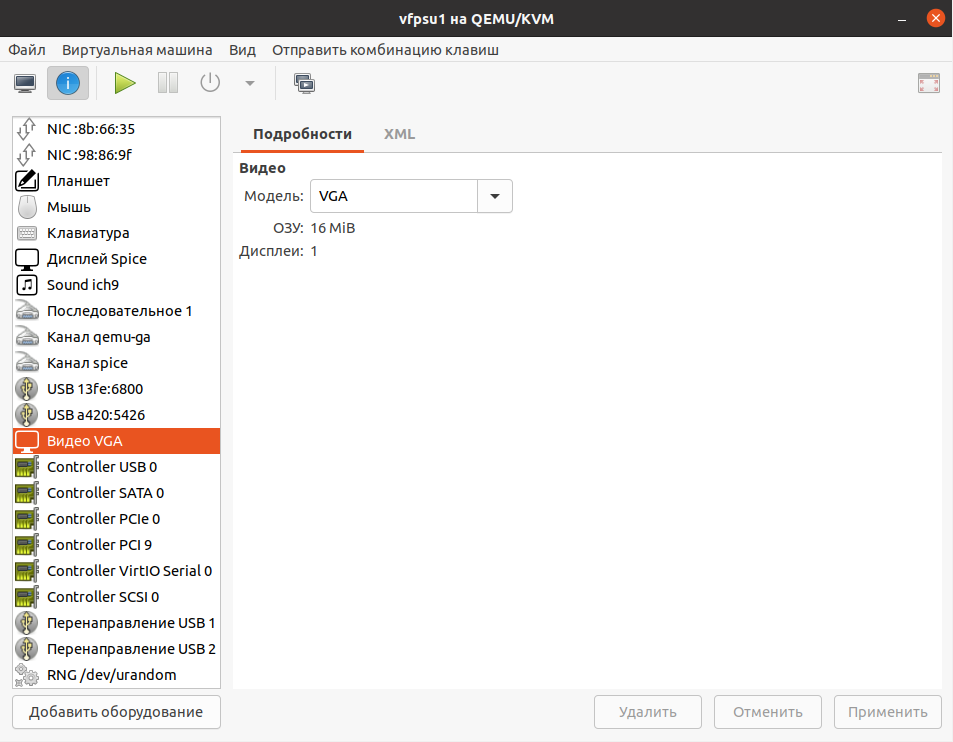Open the snapshots manager icon
Image resolution: width=953 pixels, height=742 pixels.
tap(304, 83)
